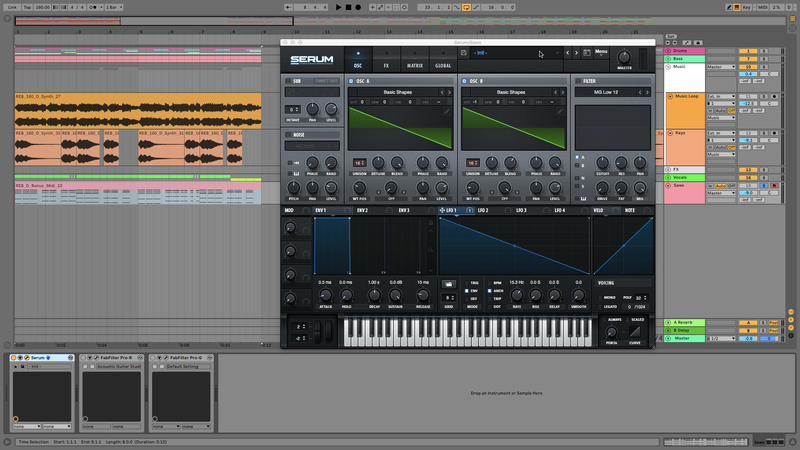Go to next Serum preset arrow
This screenshot has height=450, width=800.
coord(577,53)
